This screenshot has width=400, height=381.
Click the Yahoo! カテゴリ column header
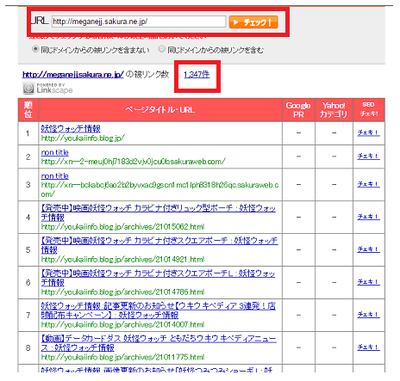pos(334,110)
